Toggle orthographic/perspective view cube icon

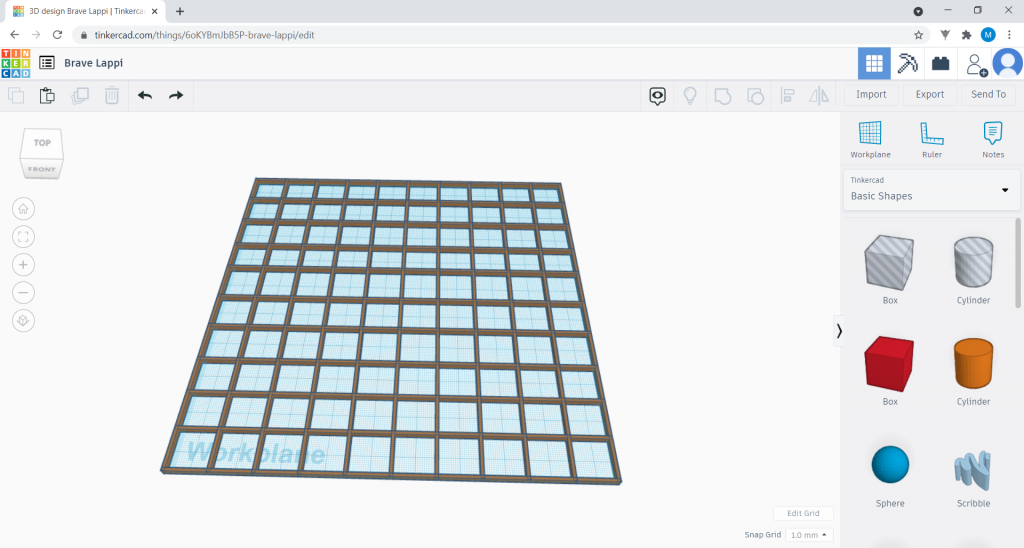24,321
